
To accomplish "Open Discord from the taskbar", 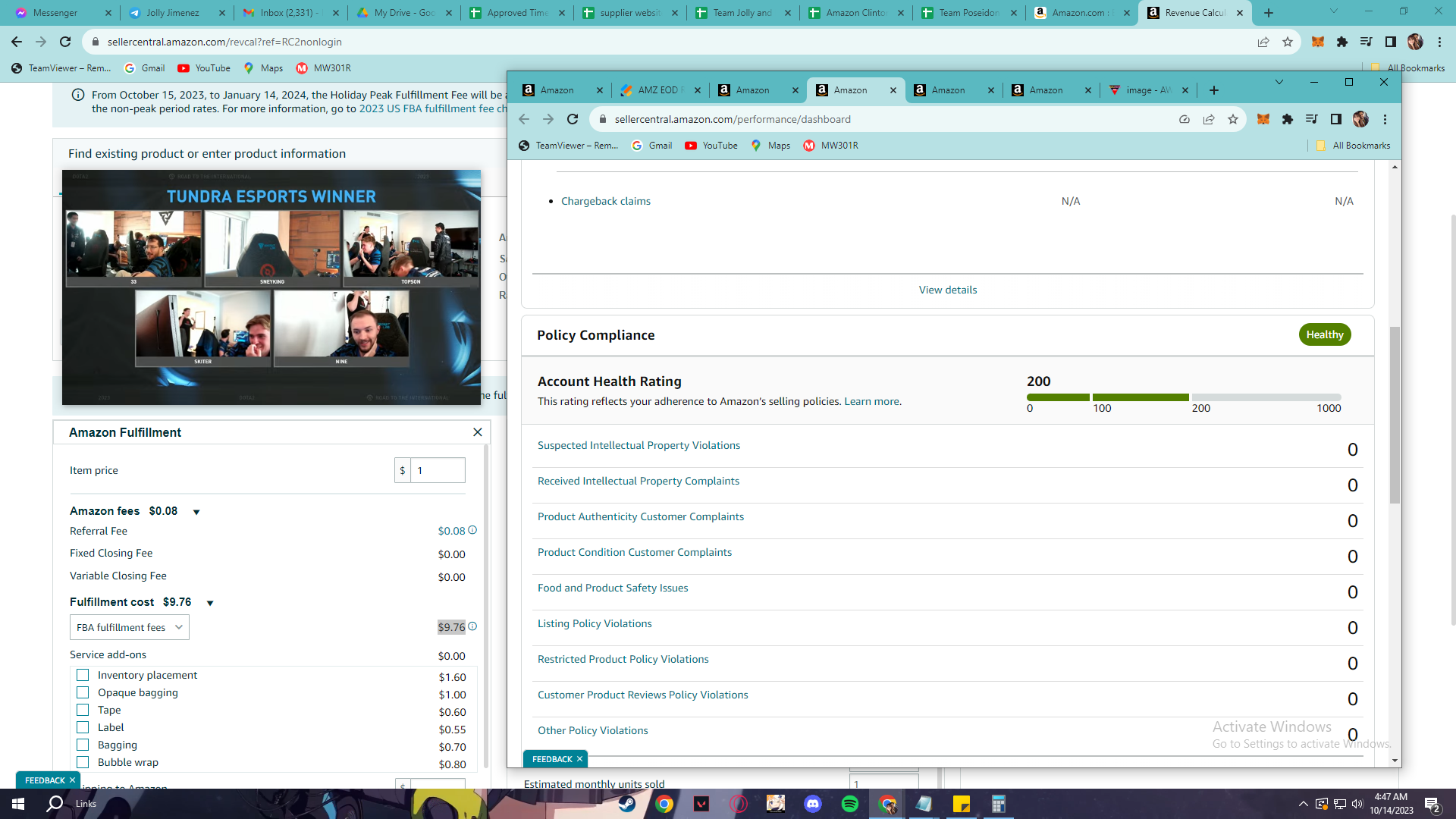I will coord(813,804).
